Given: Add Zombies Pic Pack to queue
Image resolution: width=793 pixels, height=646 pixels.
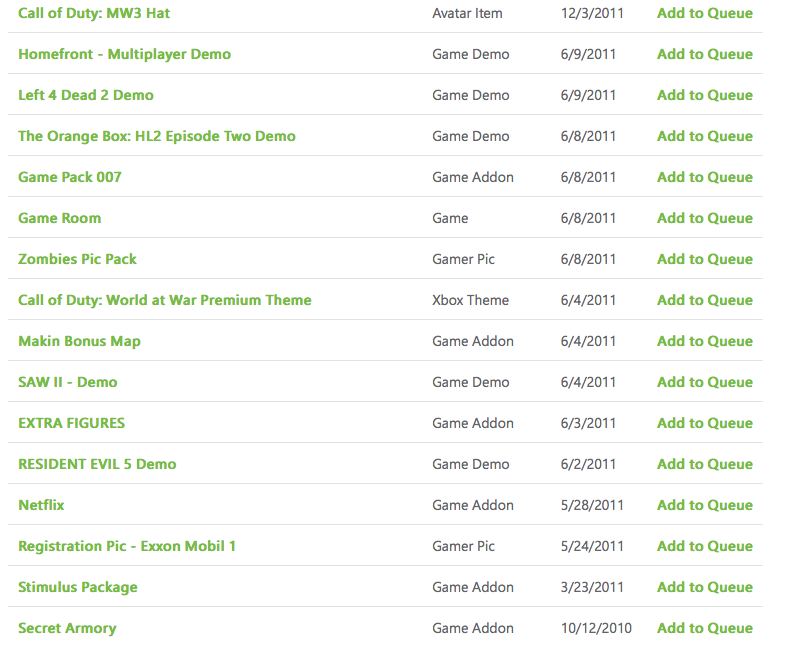Looking at the screenshot, I should pos(705,259).
